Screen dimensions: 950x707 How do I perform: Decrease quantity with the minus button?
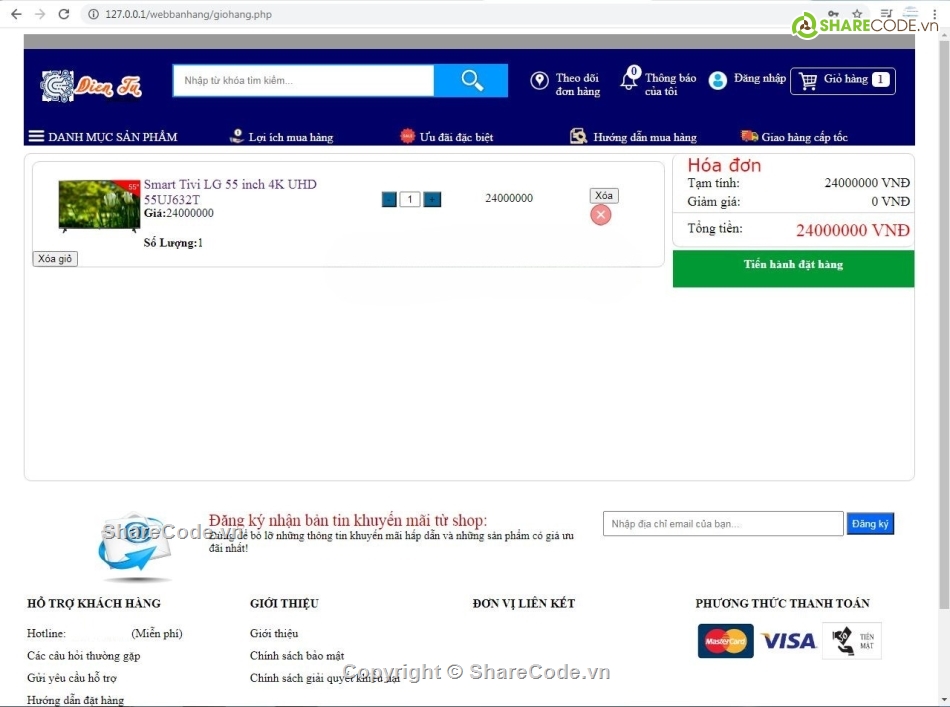coord(389,199)
